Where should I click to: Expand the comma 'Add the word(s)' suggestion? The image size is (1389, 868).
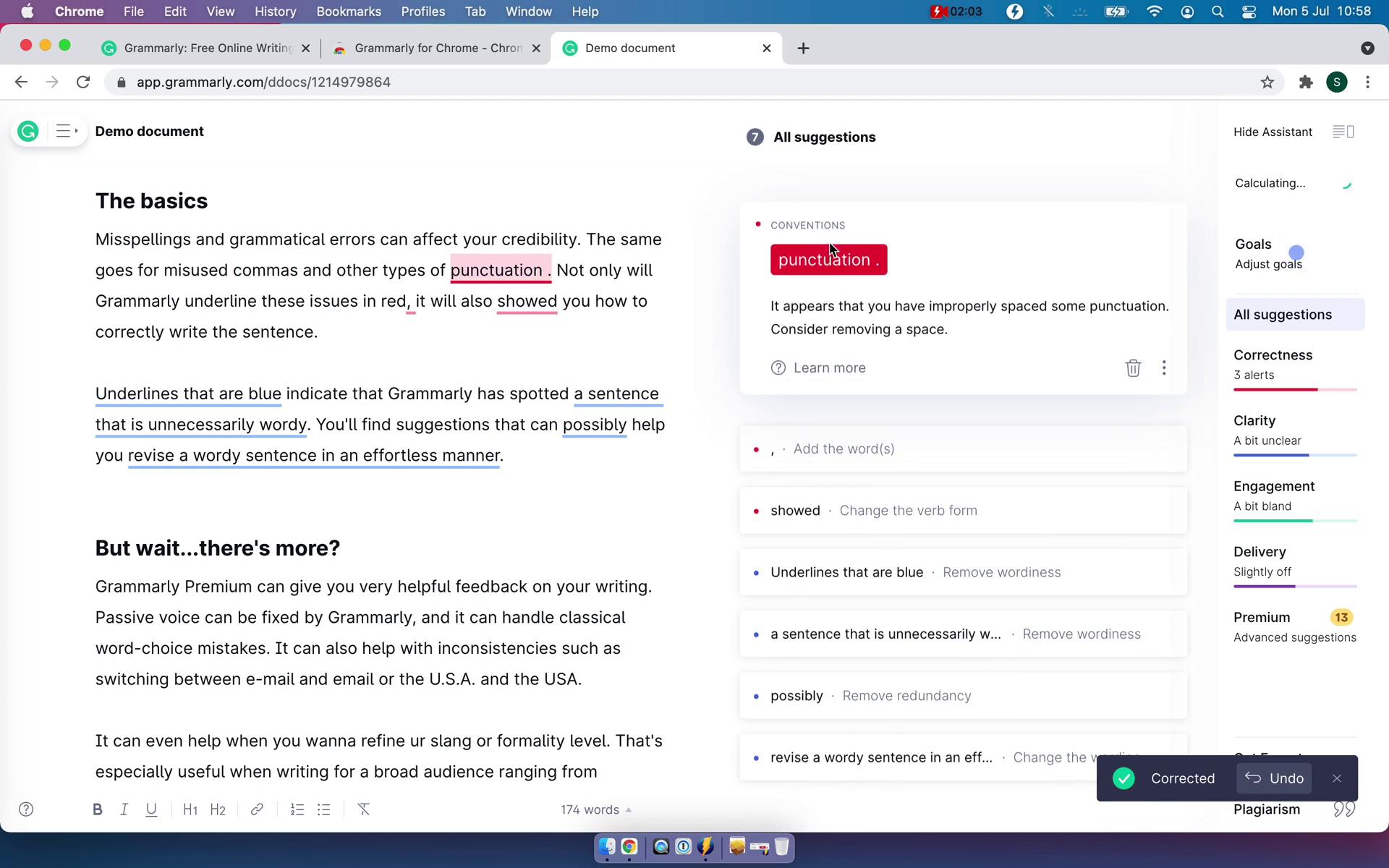click(x=963, y=449)
